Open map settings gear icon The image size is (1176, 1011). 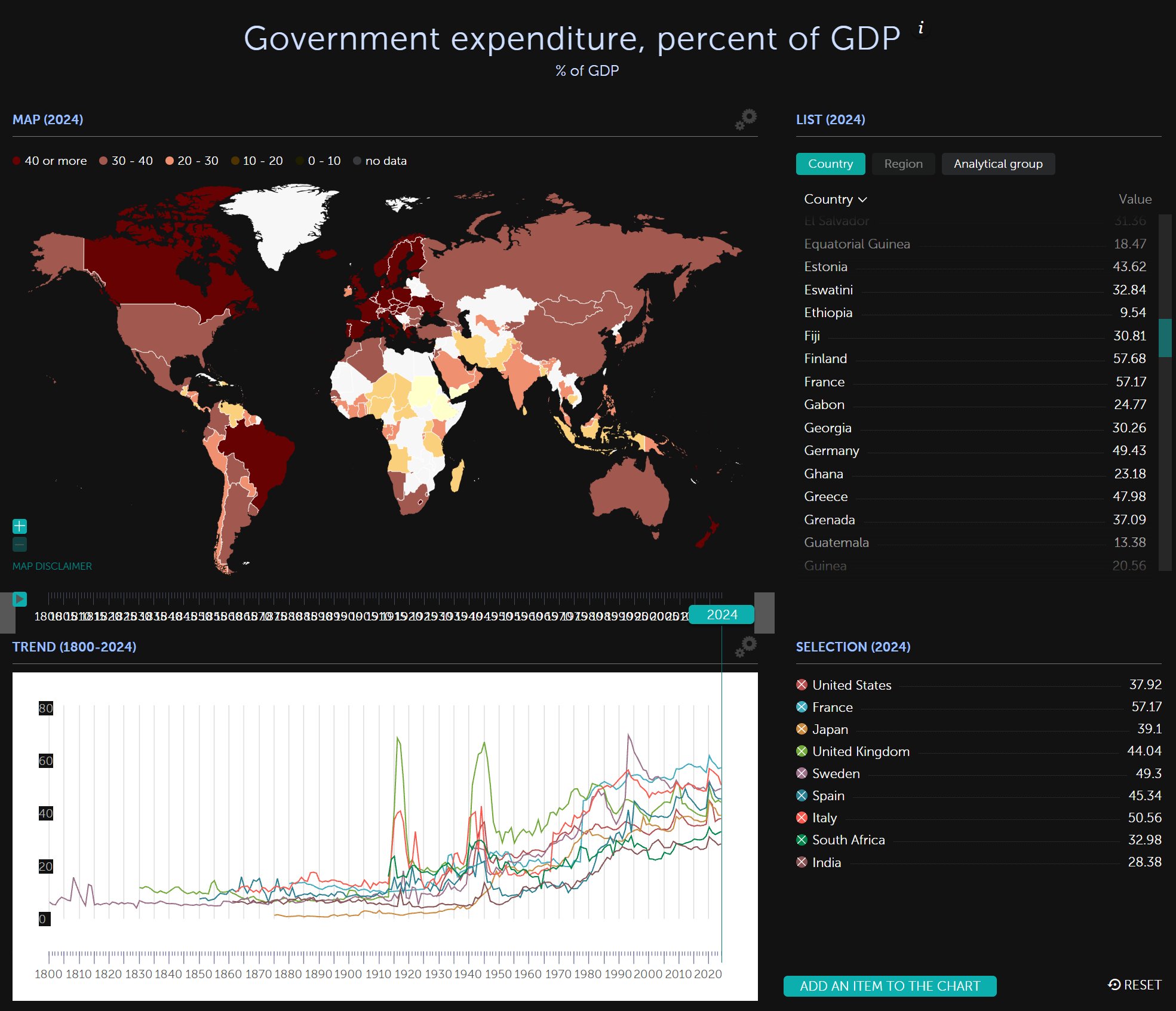coord(746,119)
